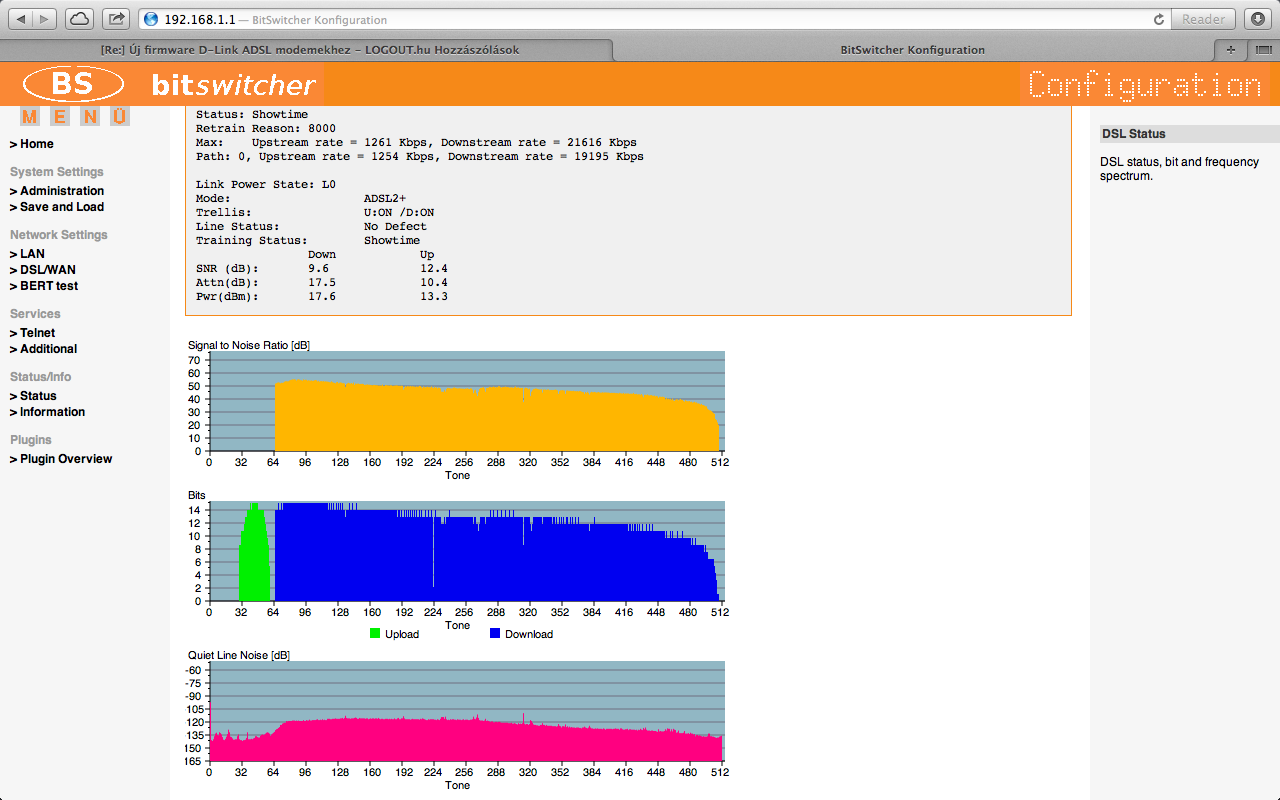This screenshot has width=1280, height=800.
Task: Select the BitSwitcher Konfiguration tab
Action: [x=912, y=50]
